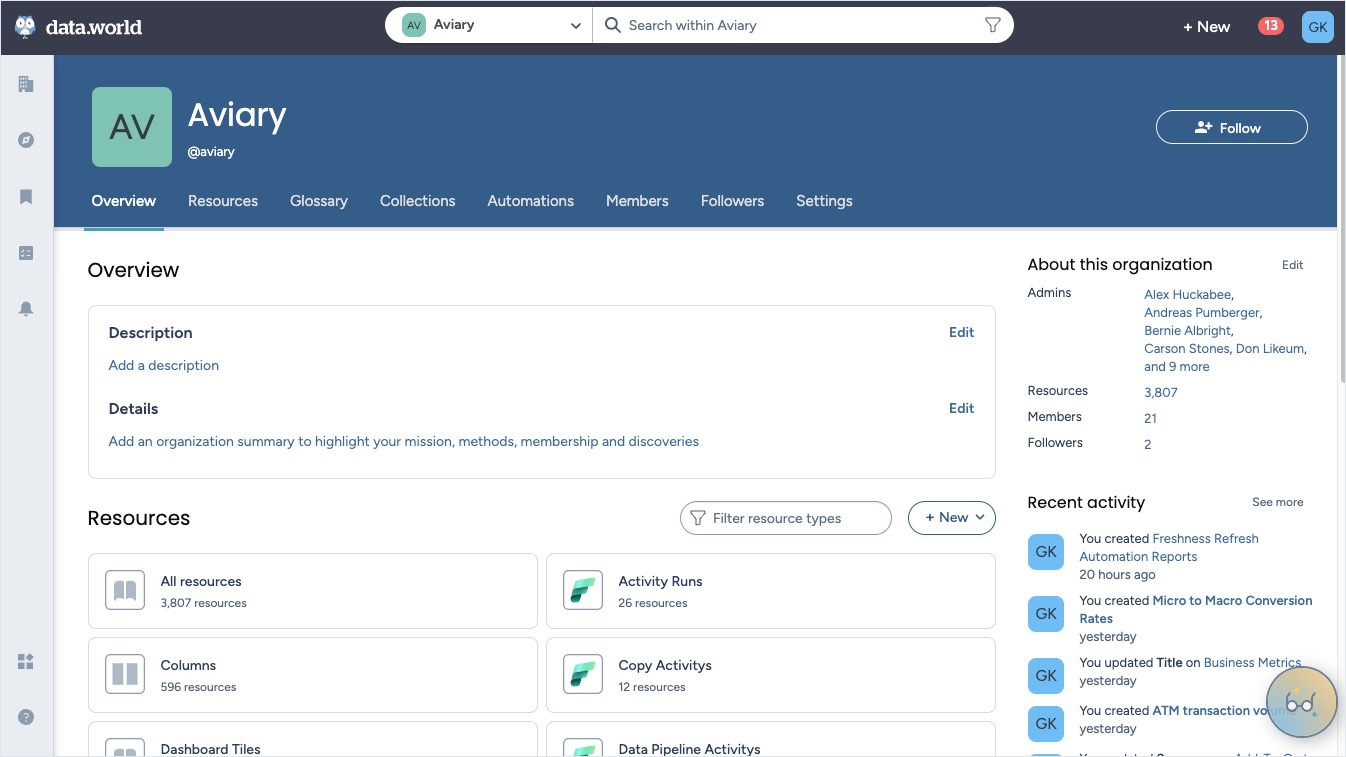Switch to the Resources tab

pos(223,201)
